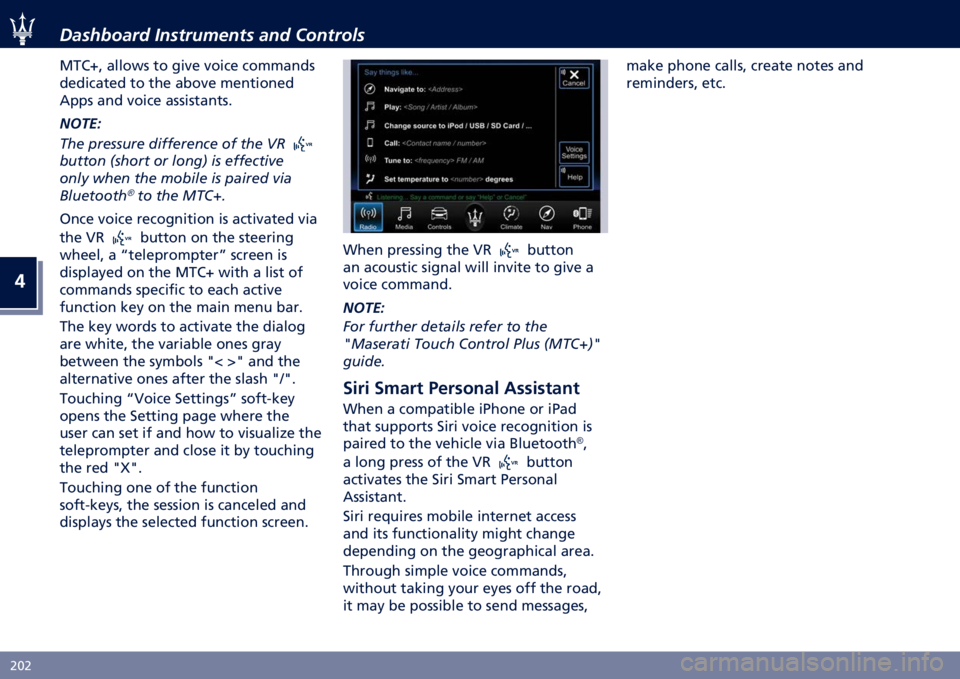The width and height of the screenshot is (960, 679).
Task: Click the Call phone icon
Action: 370,143
